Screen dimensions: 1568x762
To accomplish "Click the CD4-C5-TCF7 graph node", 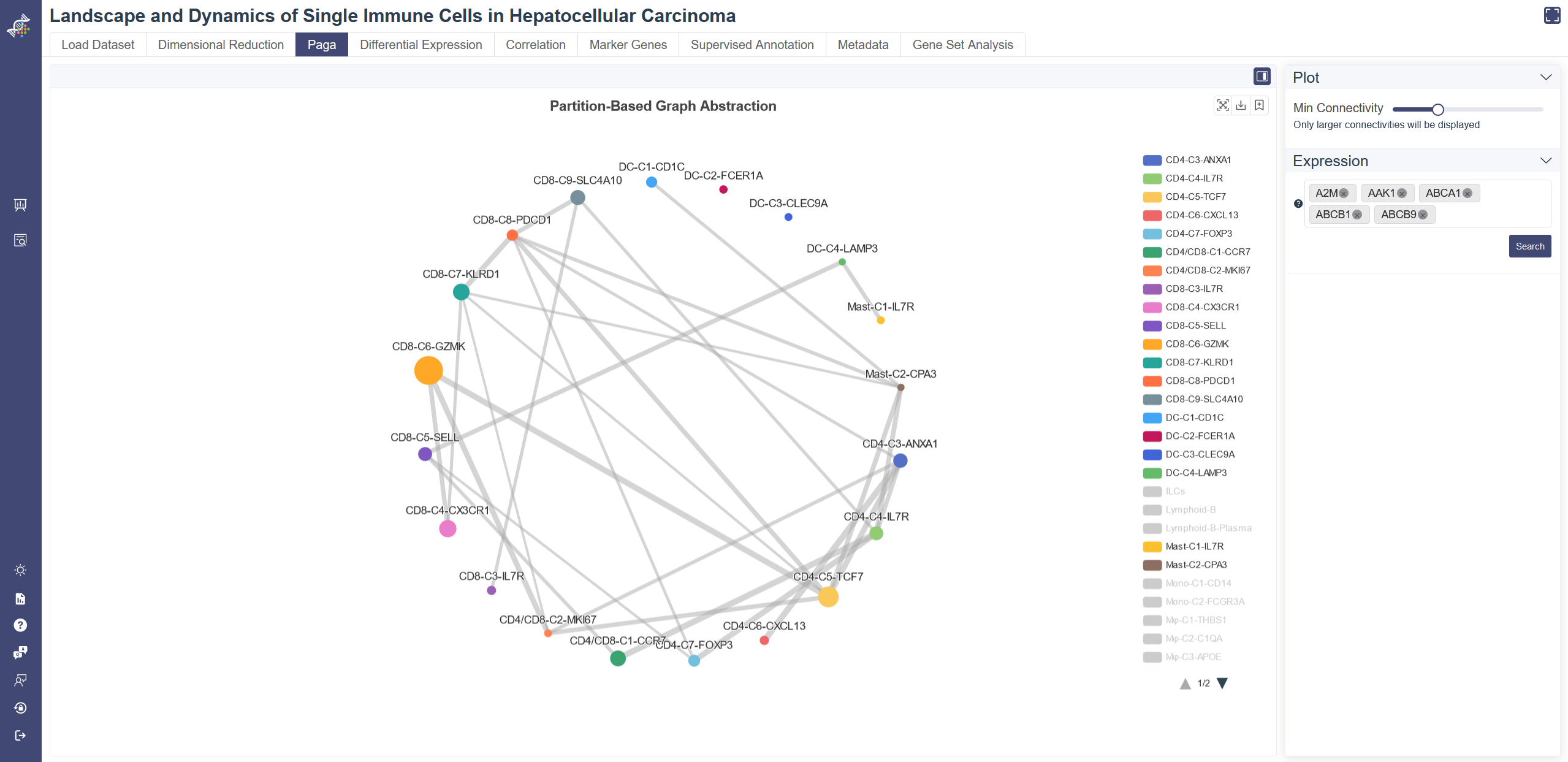I will coord(828,596).
